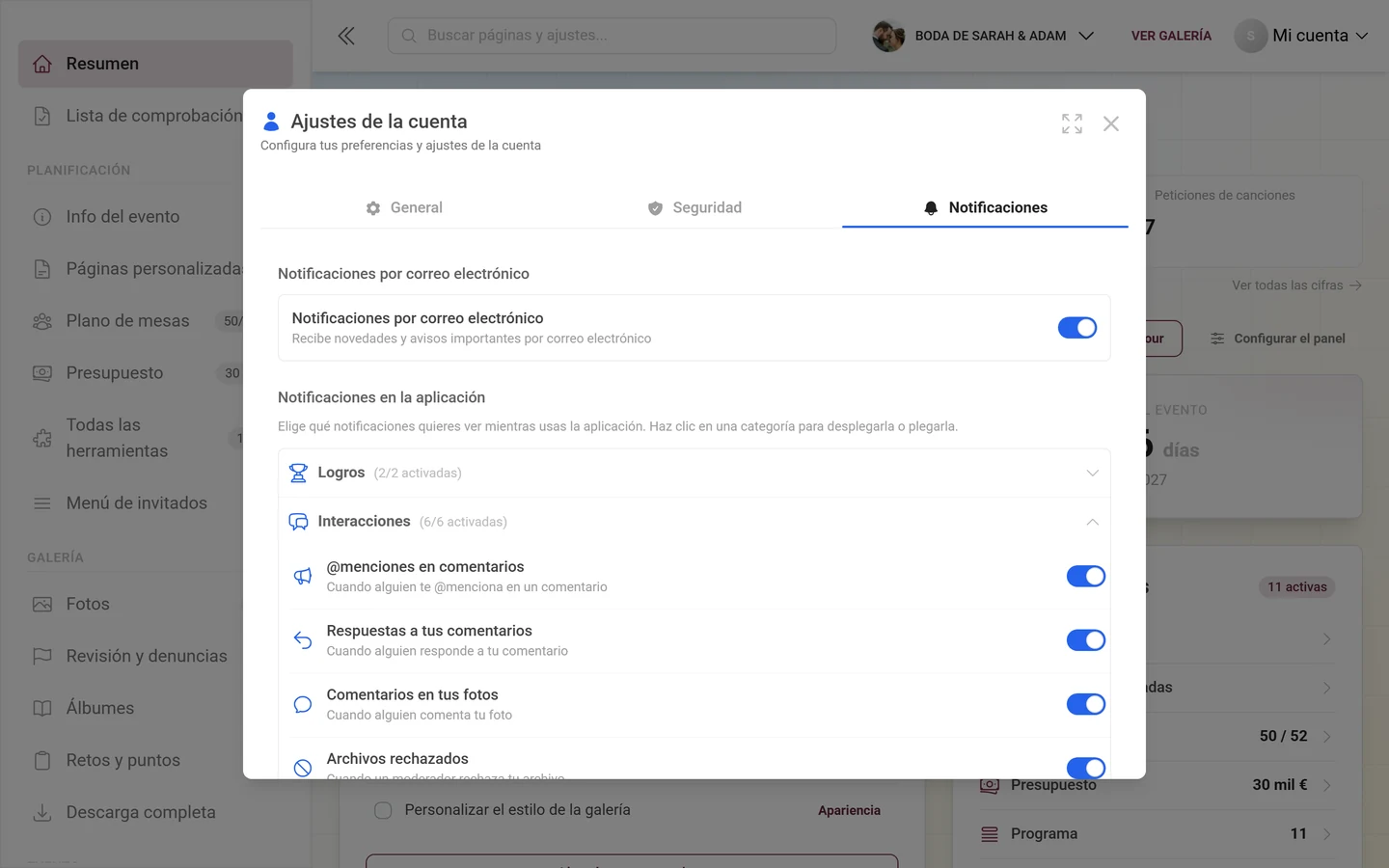Click the speech bubble icon for Comentarios
This screenshot has height=868, width=1389.
(303, 704)
